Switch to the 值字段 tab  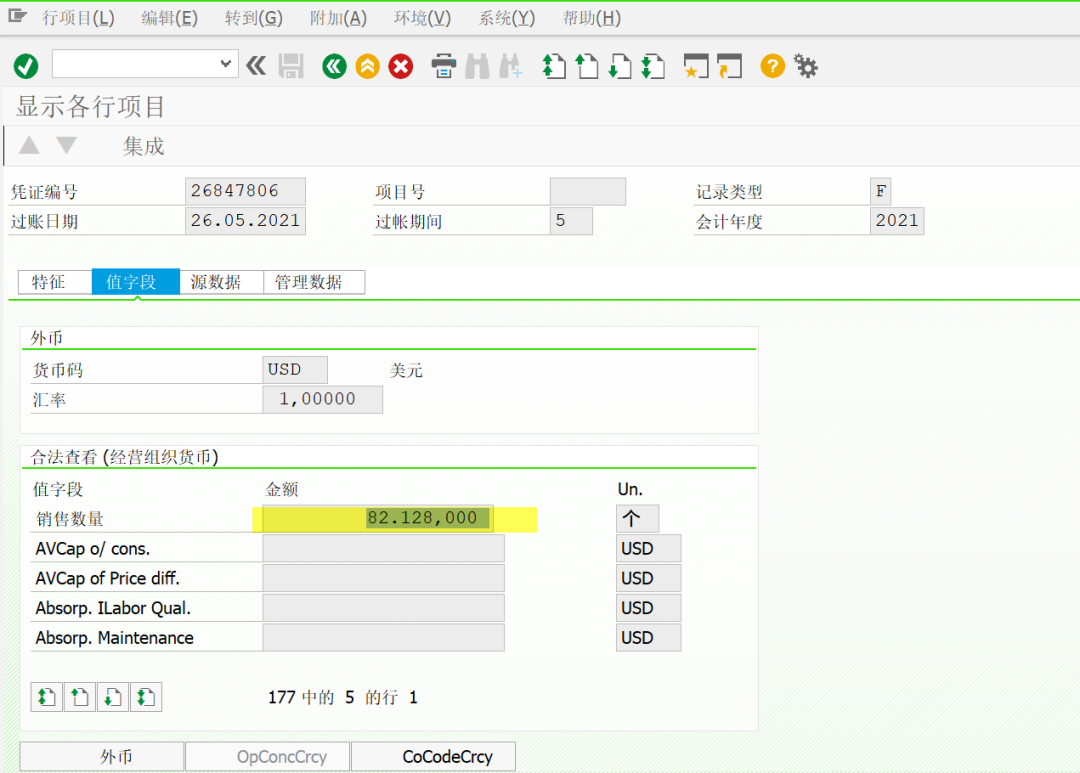click(136, 282)
